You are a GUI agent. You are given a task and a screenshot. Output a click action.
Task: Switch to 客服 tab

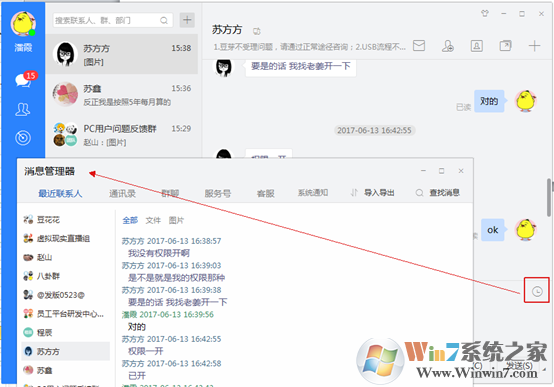266,193
